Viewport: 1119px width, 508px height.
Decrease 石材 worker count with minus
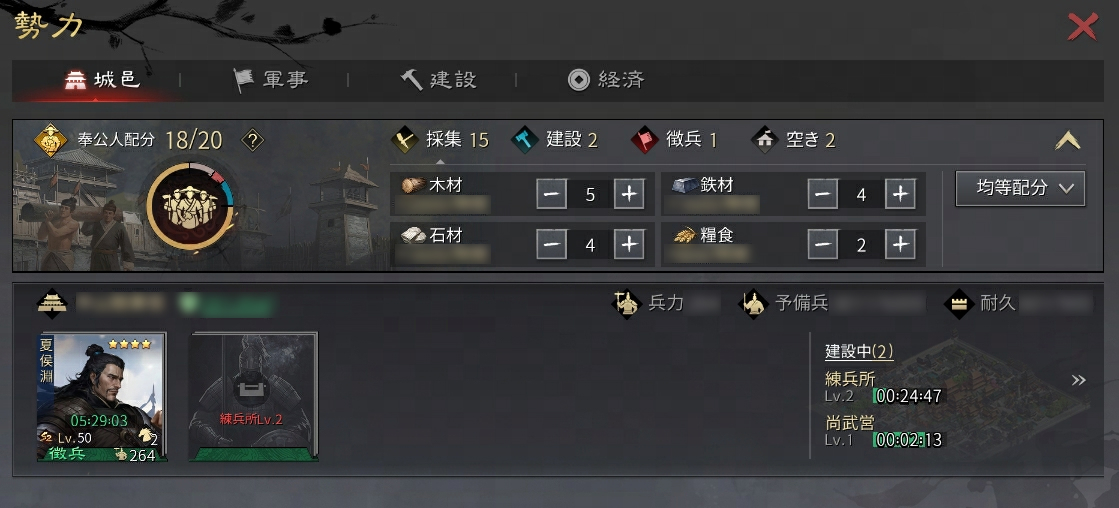click(x=552, y=245)
